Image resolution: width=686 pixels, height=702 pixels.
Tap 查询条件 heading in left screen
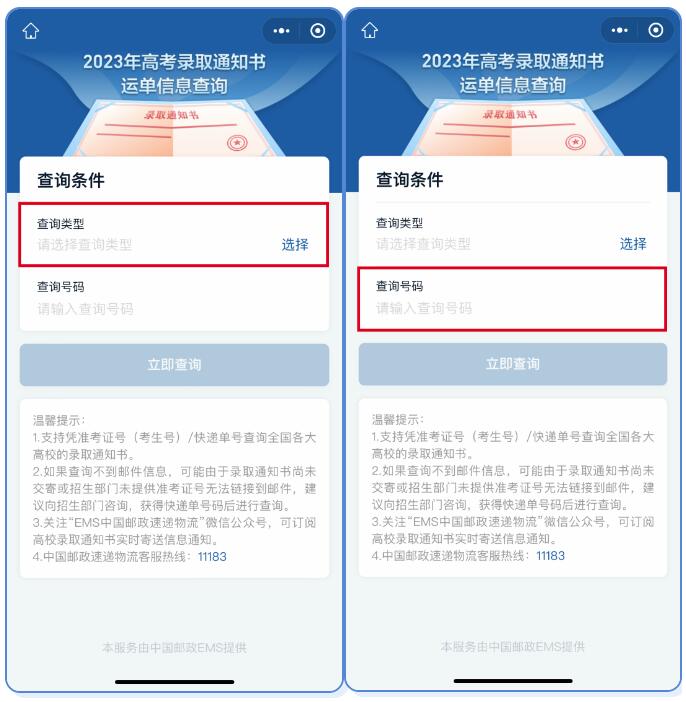pyautogui.click(x=71, y=180)
